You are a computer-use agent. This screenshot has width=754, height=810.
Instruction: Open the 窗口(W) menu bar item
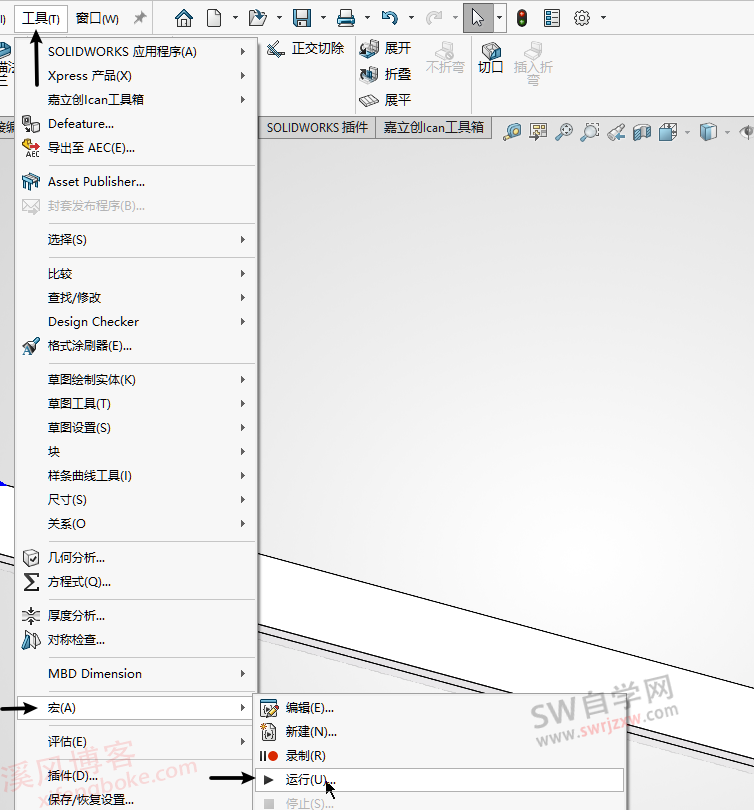click(97, 19)
